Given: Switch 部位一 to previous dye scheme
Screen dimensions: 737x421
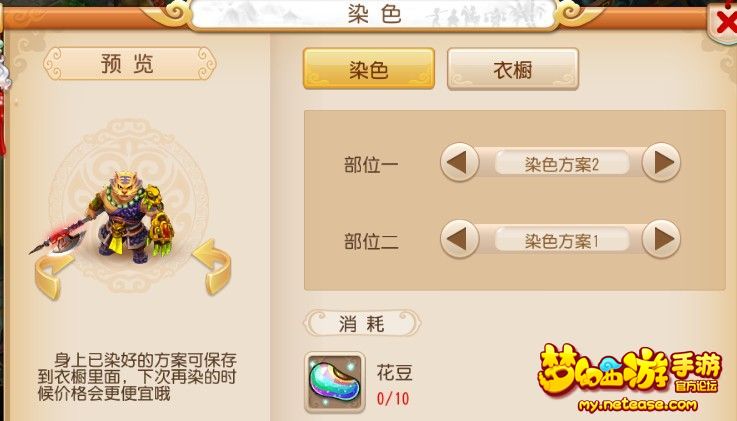Looking at the screenshot, I should coord(459,163).
